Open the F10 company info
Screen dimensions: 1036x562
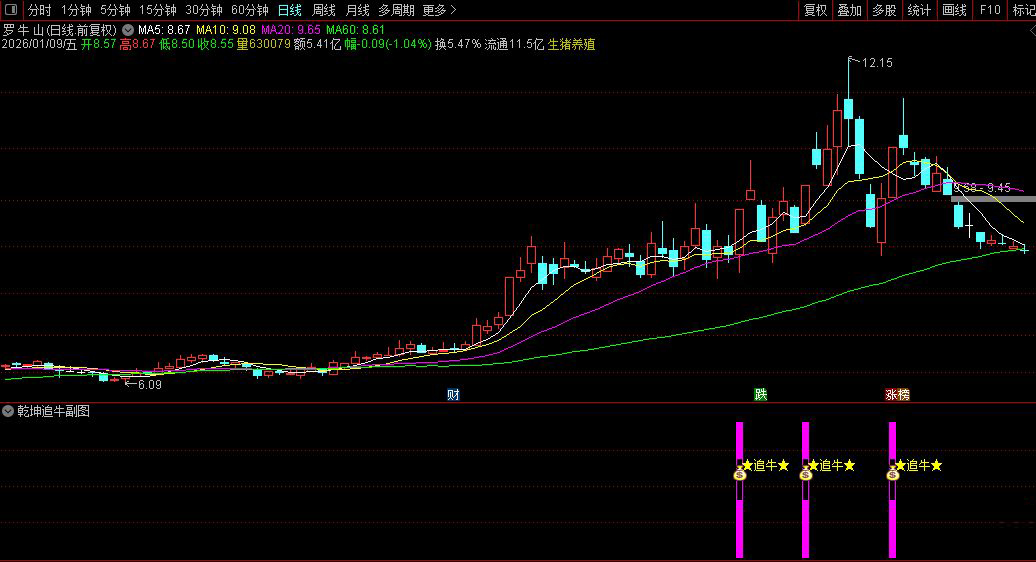(990, 10)
